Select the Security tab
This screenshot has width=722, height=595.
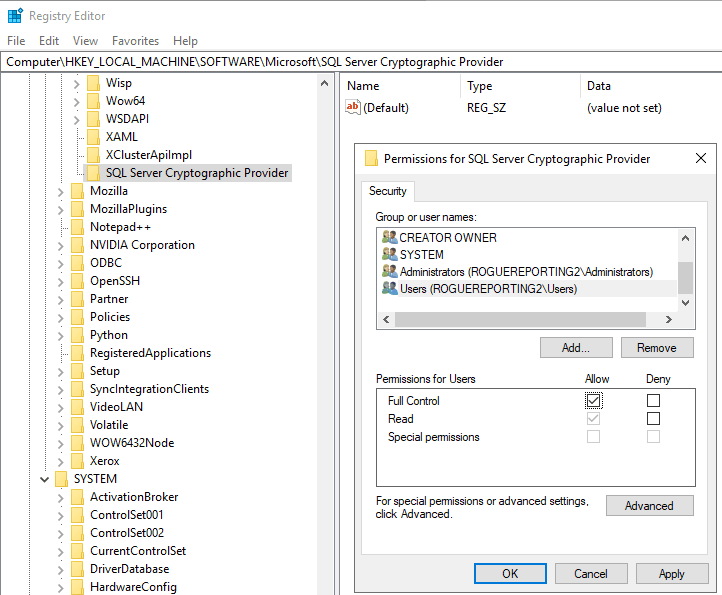[388, 191]
